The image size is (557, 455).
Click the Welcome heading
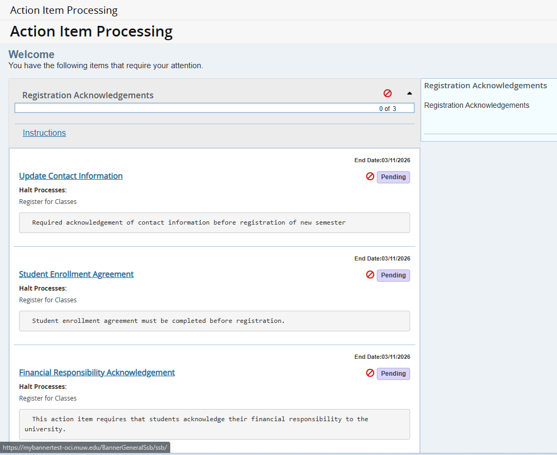pyautogui.click(x=31, y=54)
